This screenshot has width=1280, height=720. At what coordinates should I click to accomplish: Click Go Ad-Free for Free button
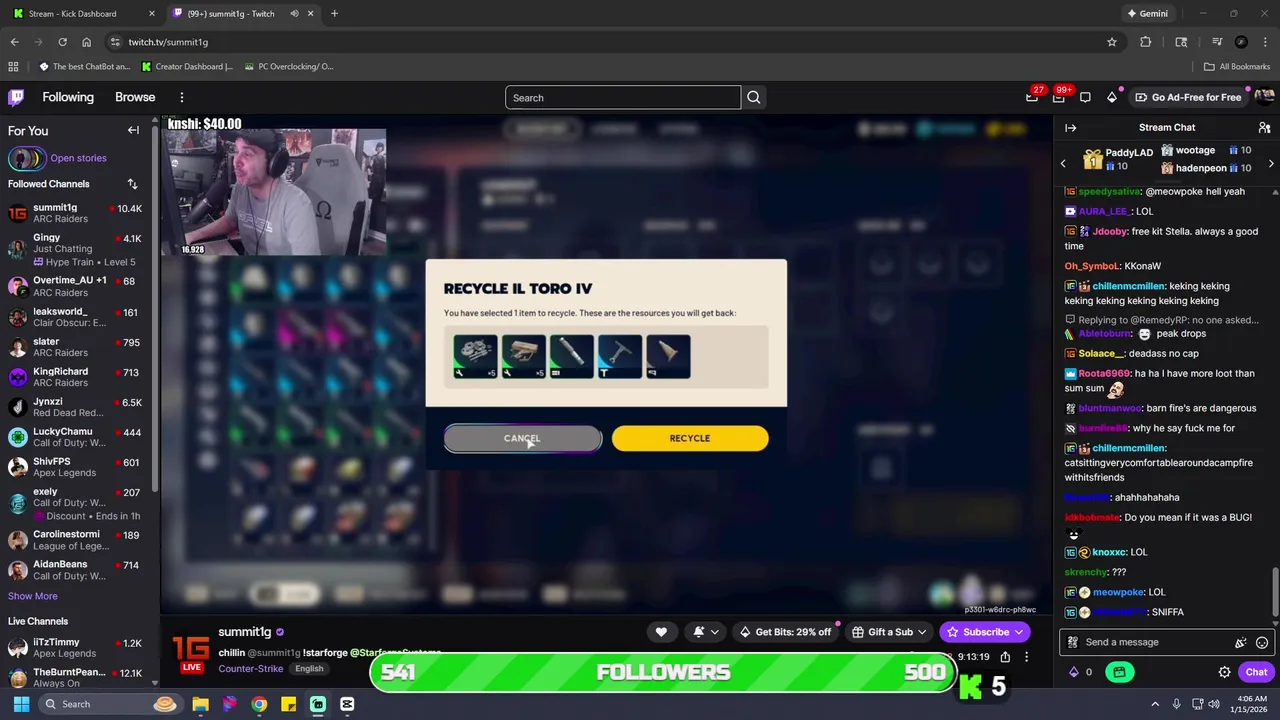point(1188,97)
